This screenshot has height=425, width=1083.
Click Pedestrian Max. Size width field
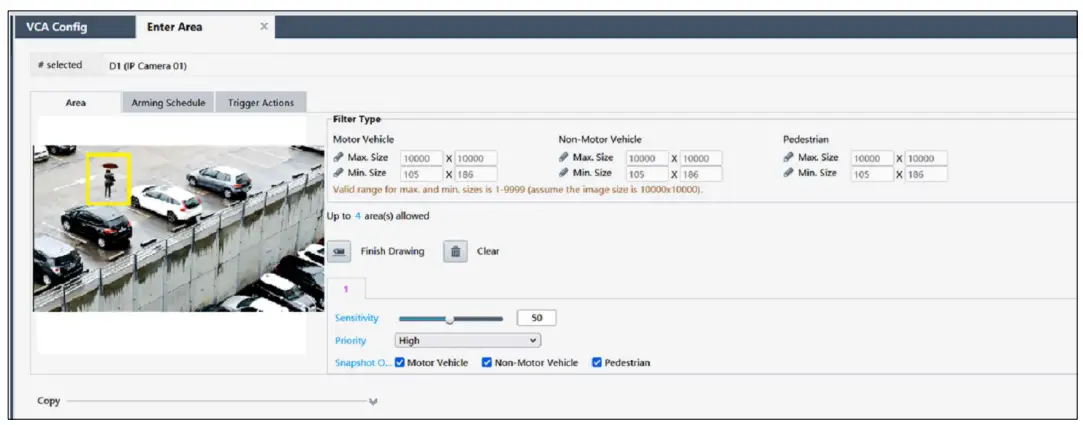[x=872, y=158]
